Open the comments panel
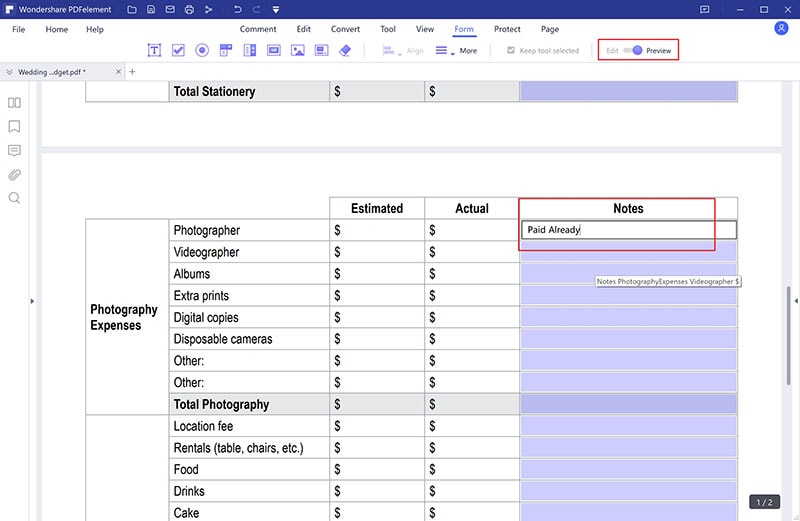 point(14,151)
